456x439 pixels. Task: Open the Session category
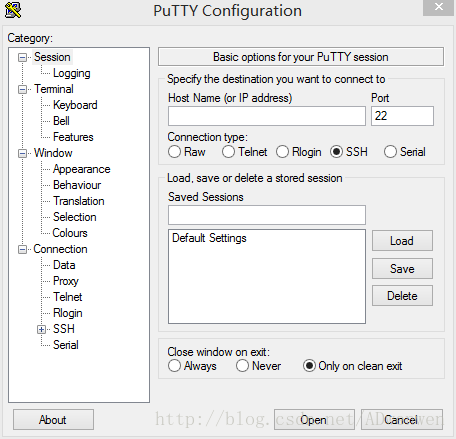[52, 57]
